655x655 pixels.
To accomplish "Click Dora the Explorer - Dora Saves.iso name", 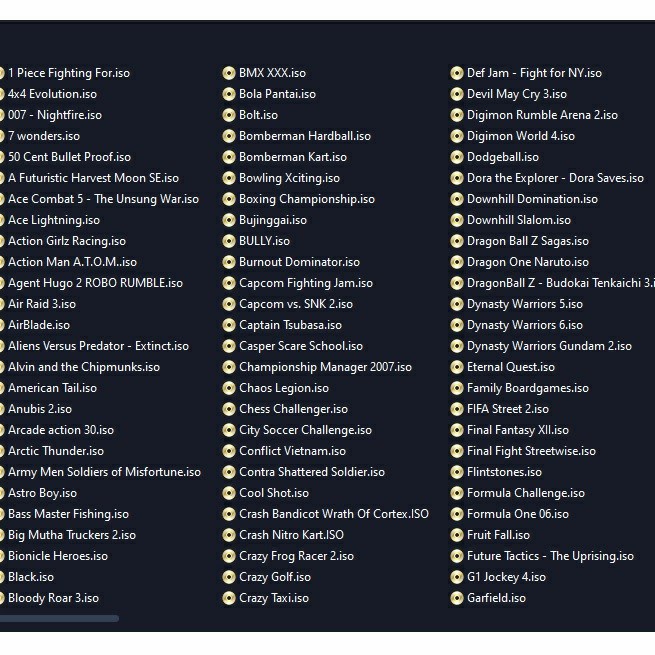I will (555, 178).
